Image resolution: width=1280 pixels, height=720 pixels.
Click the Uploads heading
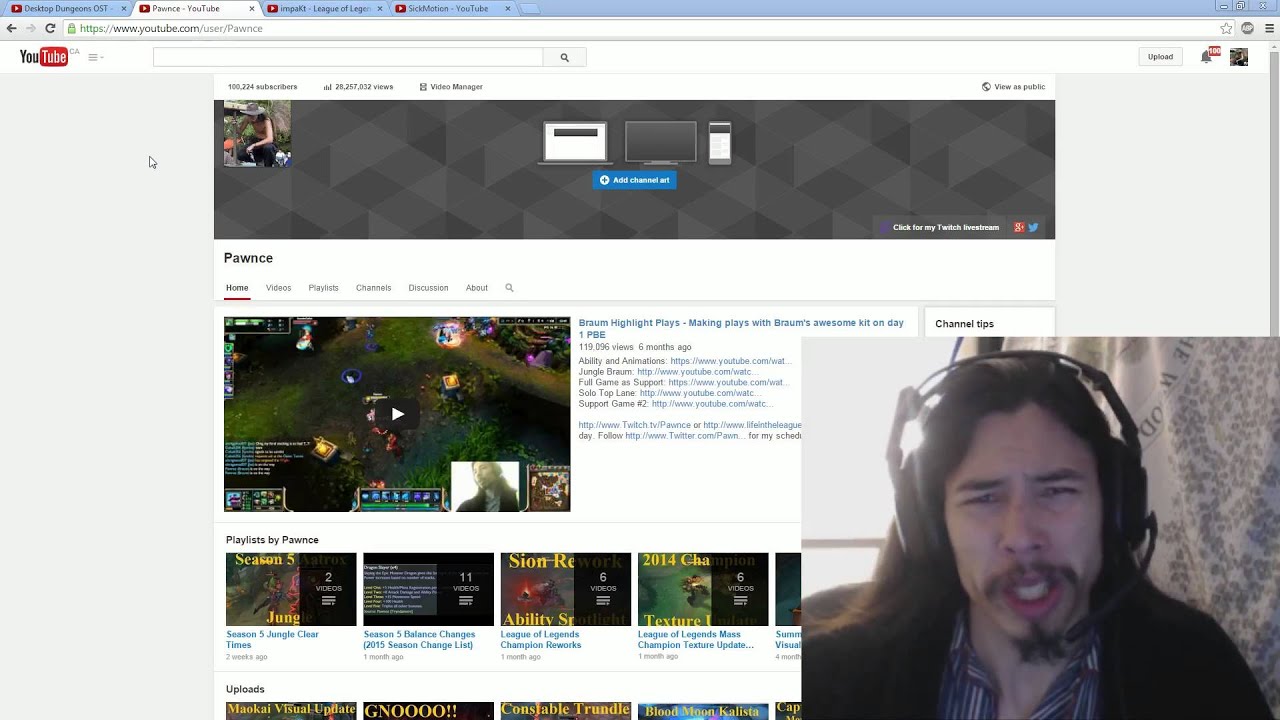tap(245, 689)
